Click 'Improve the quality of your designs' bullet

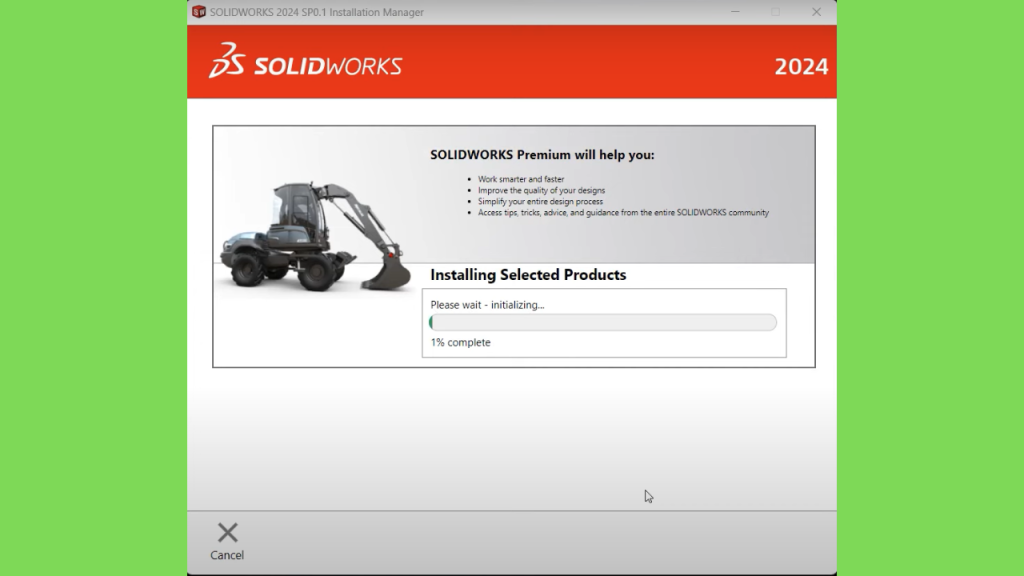pyautogui.click(x=541, y=190)
